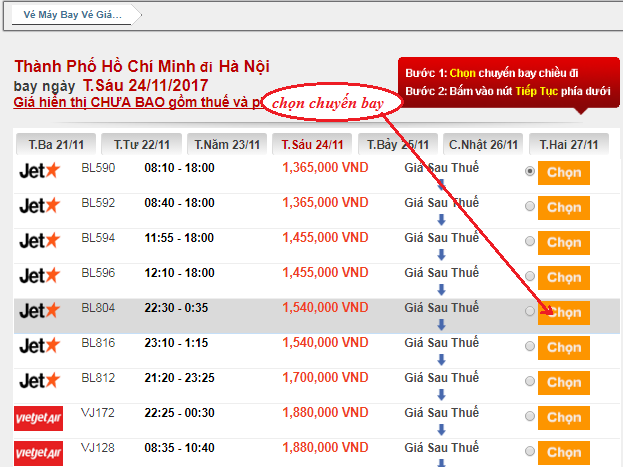Click the VietJet Air logo for VJ172
Screen dimensions: 623x467
point(38,416)
